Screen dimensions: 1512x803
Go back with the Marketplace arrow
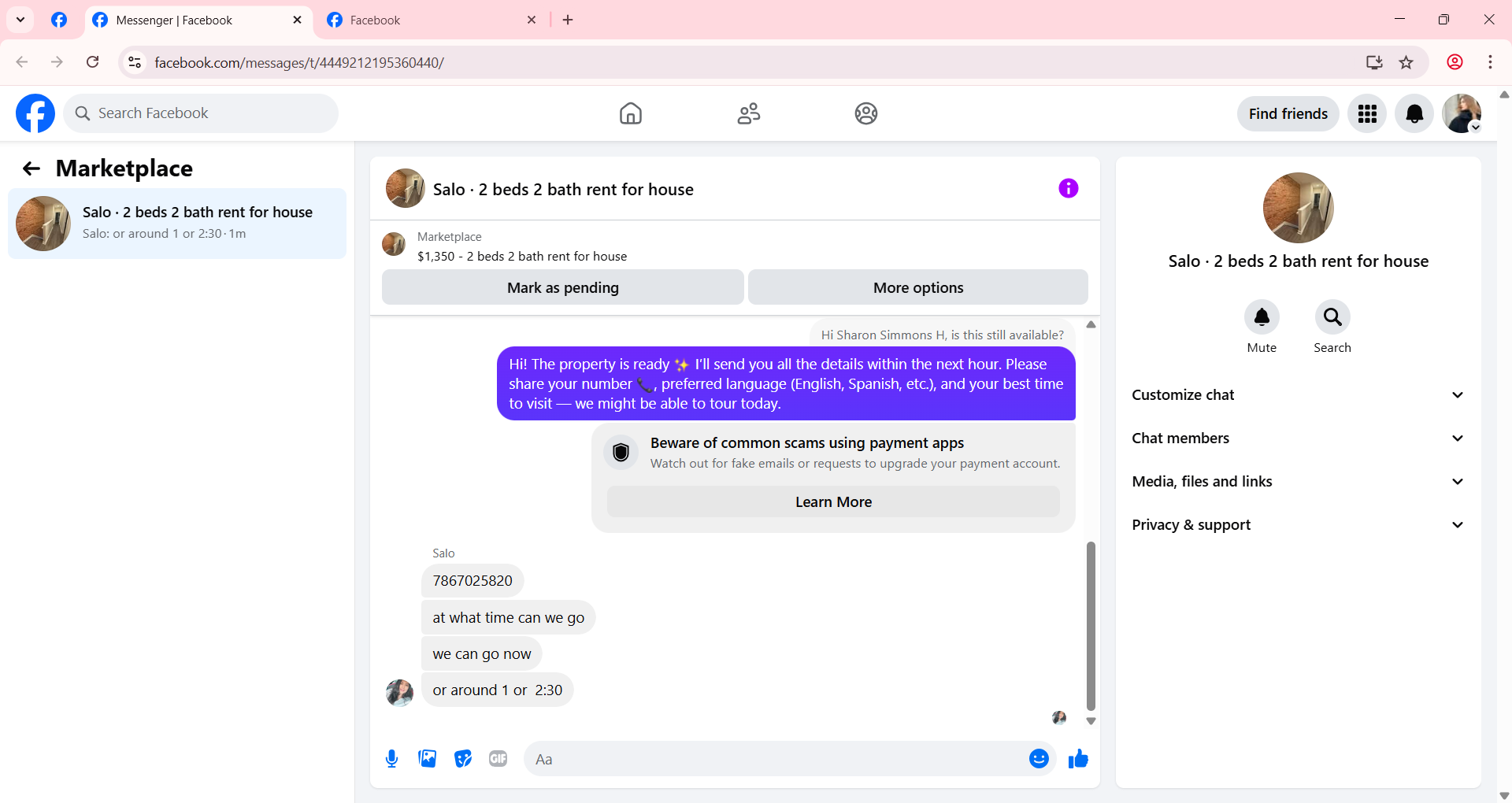pyautogui.click(x=31, y=168)
